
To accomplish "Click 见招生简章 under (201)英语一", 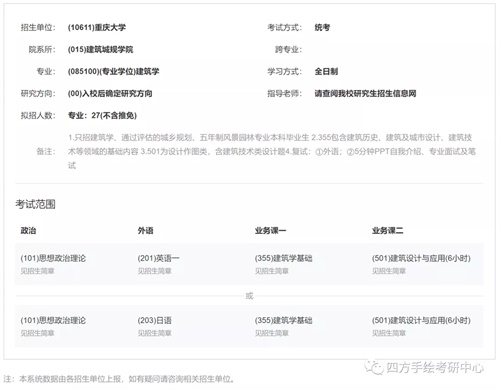I will 155,271.
